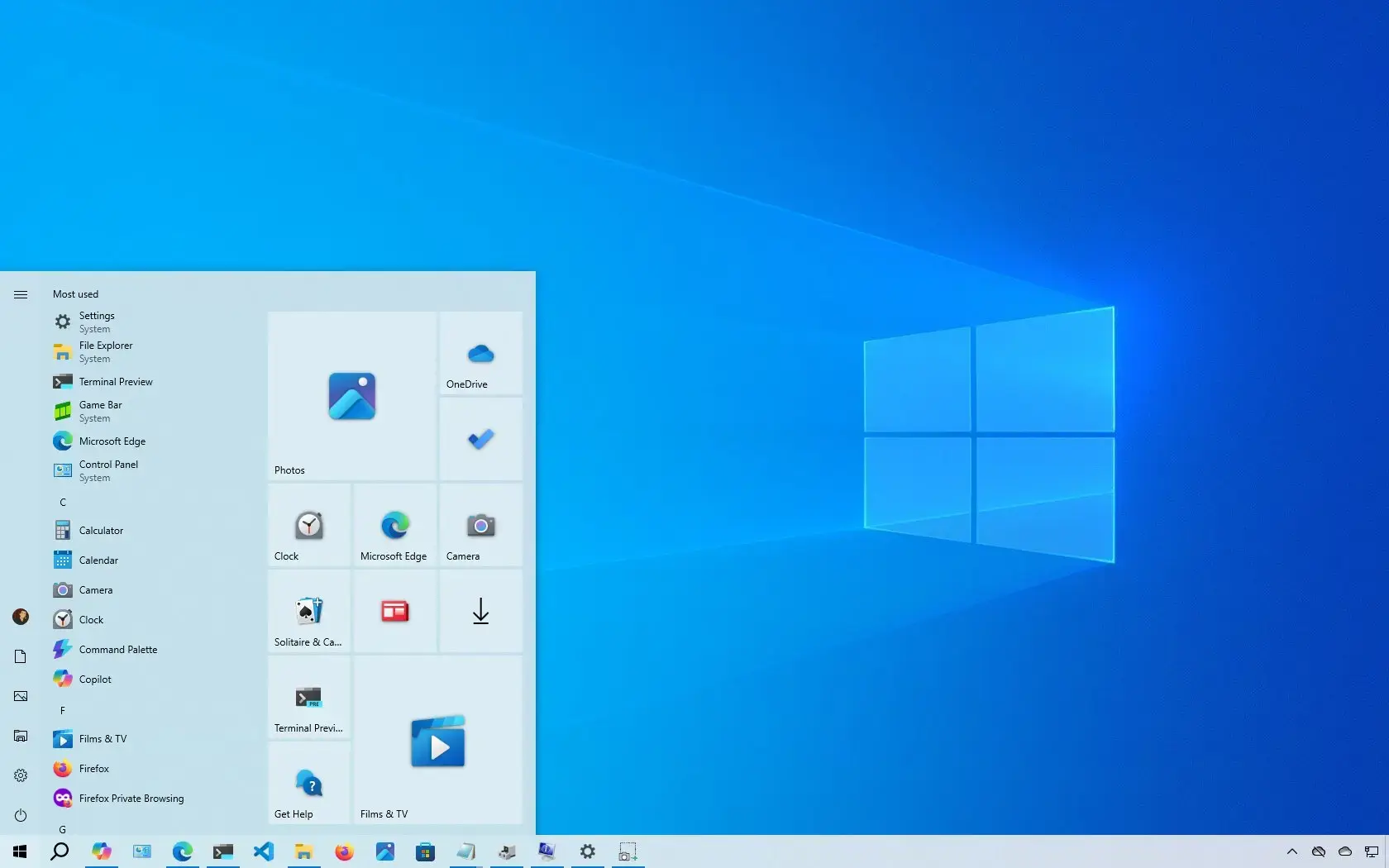Open File Explorer under Most used

pos(105,351)
